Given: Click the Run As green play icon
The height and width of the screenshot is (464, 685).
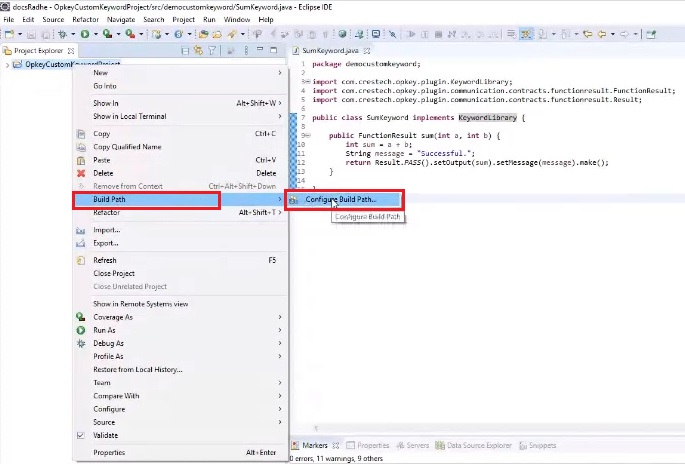Looking at the screenshot, I should [82, 330].
